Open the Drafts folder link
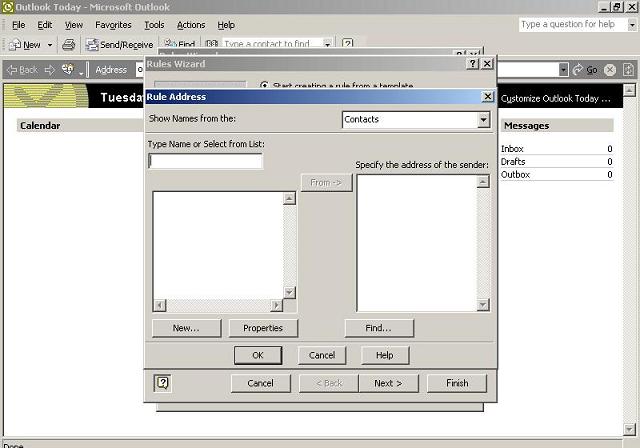The height and width of the screenshot is (448, 640). [x=513, y=162]
